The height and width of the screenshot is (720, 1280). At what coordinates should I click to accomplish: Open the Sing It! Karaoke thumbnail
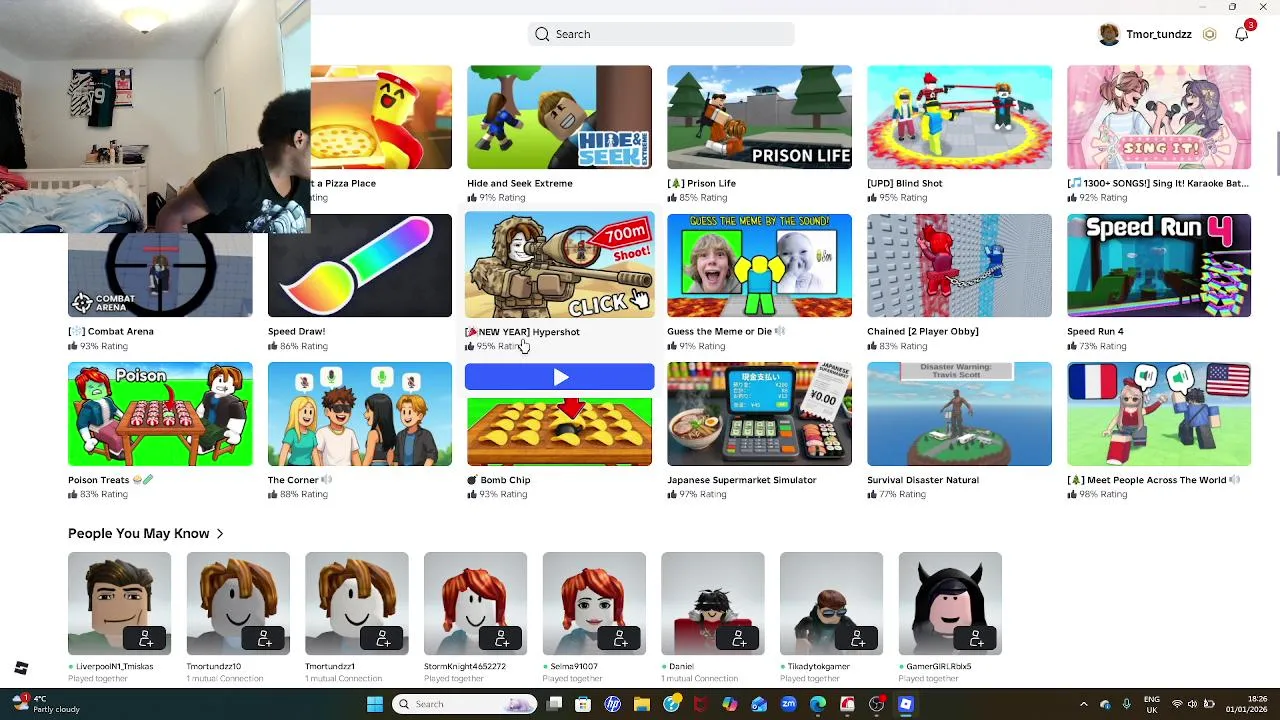[x=1159, y=117]
